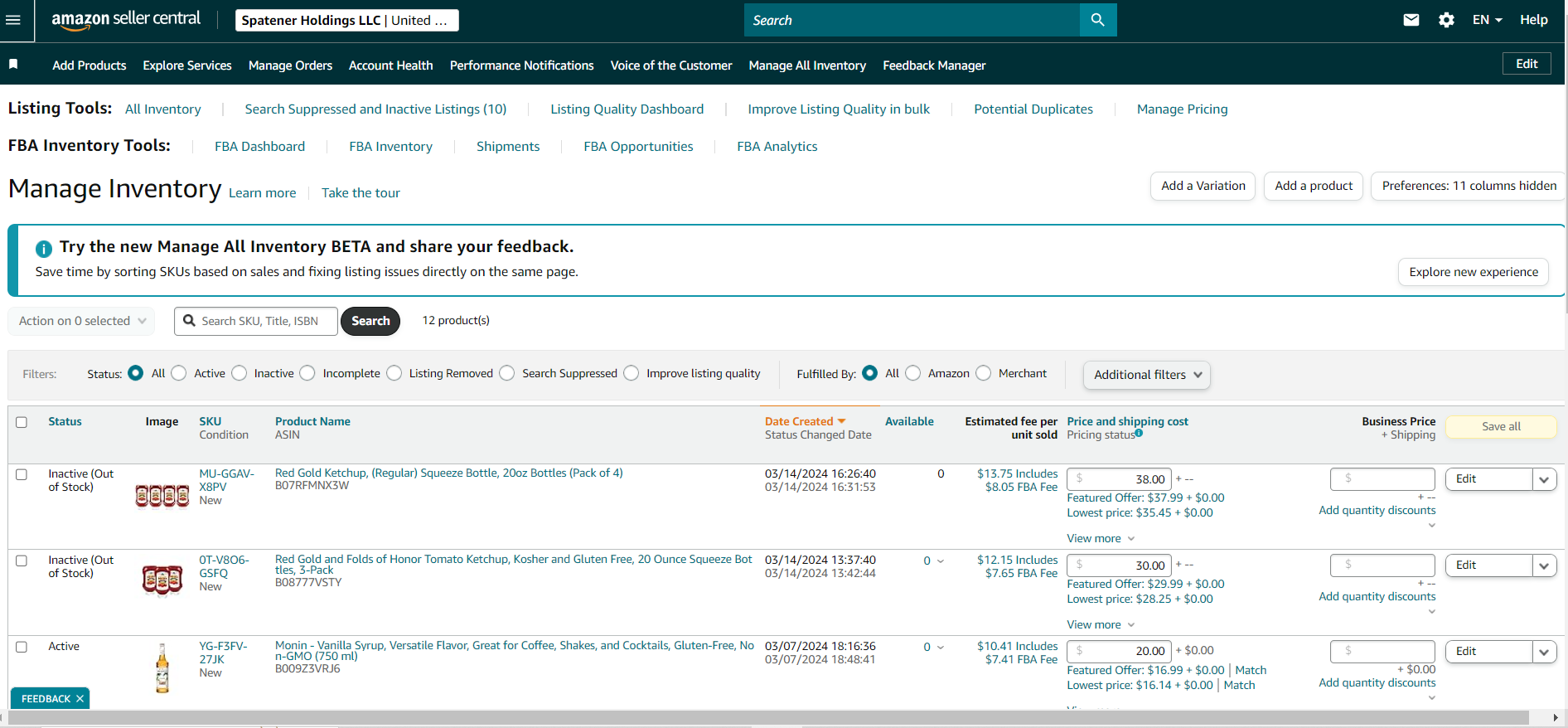Check the OT-V8O6-GSFQ row checkbox
The width and height of the screenshot is (1568, 728).
[22, 561]
